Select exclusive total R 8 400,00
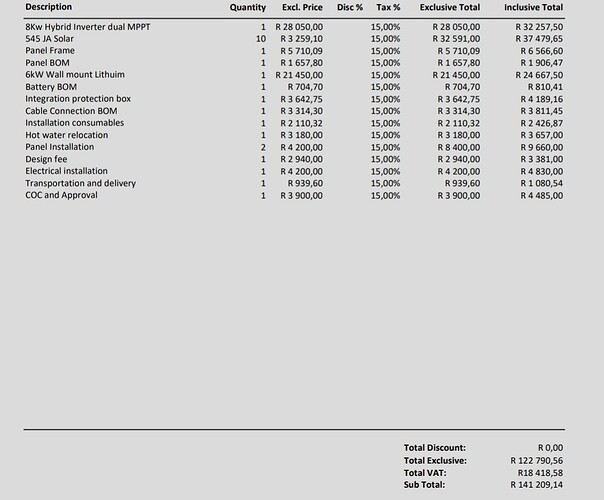 459,147
